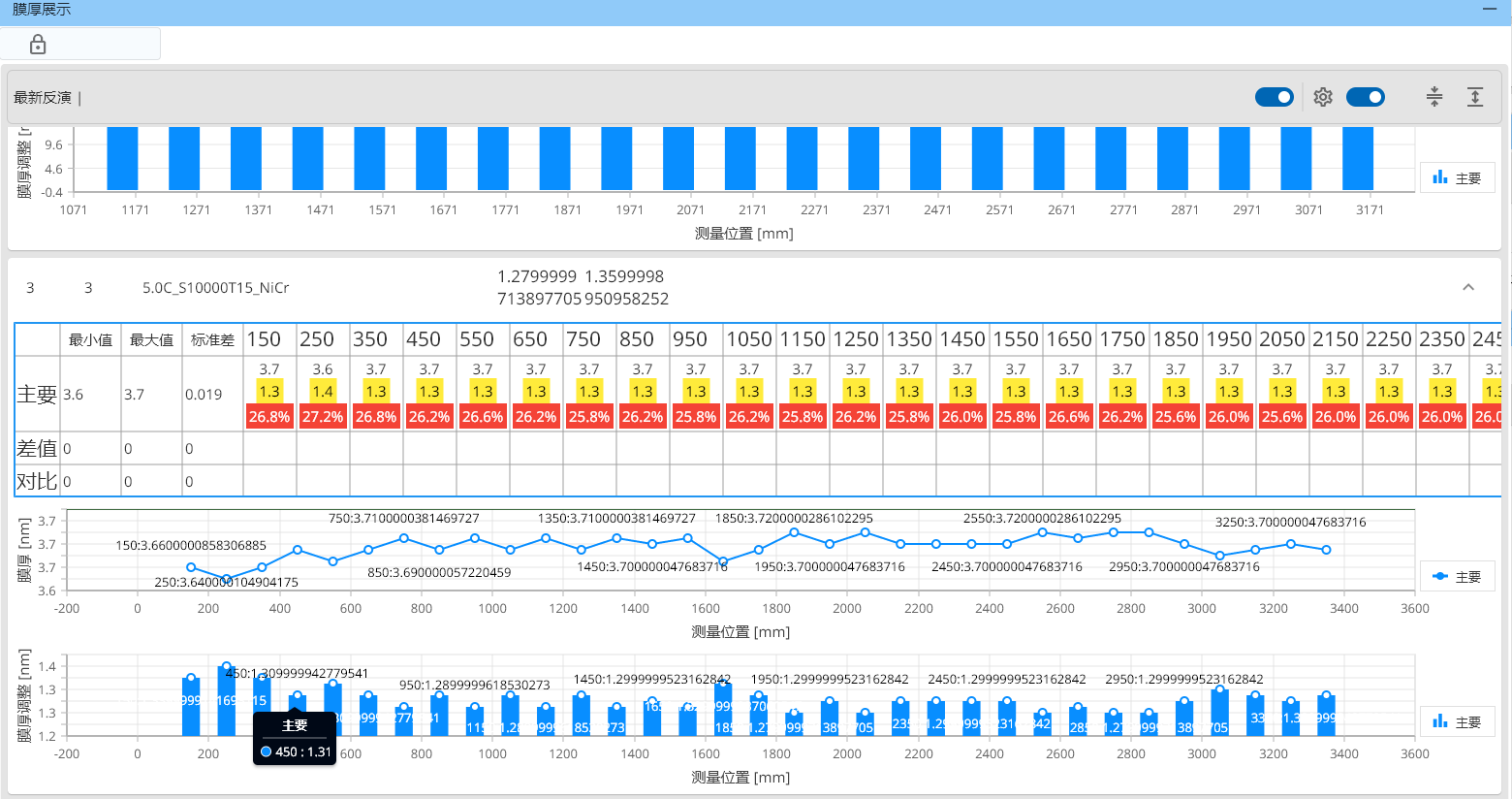This screenshot has width=1512, height=799.
Task: Click the collapse-all rows icon
Action: tap(1434, 97)
